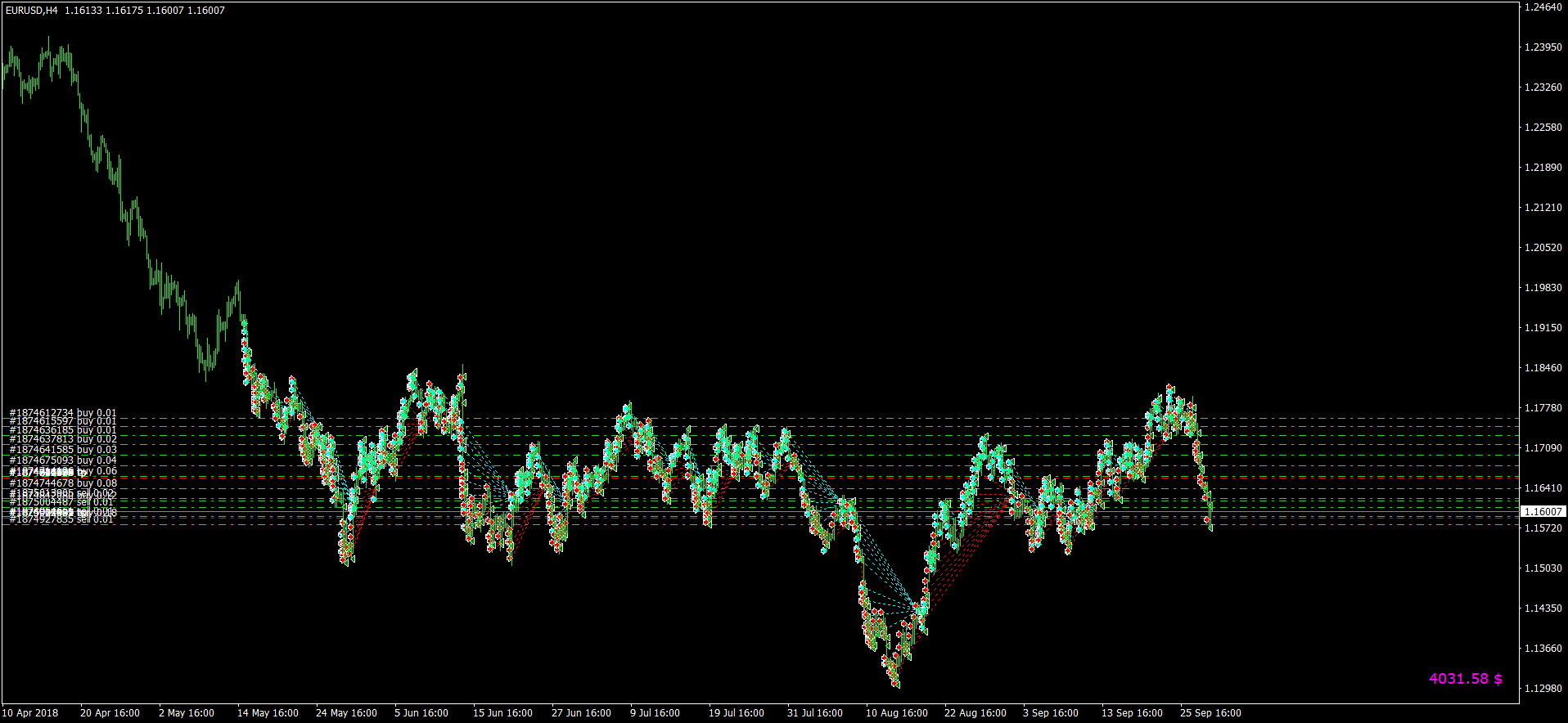
Task: Click price axis level 1.12980
Action: 1543,689
